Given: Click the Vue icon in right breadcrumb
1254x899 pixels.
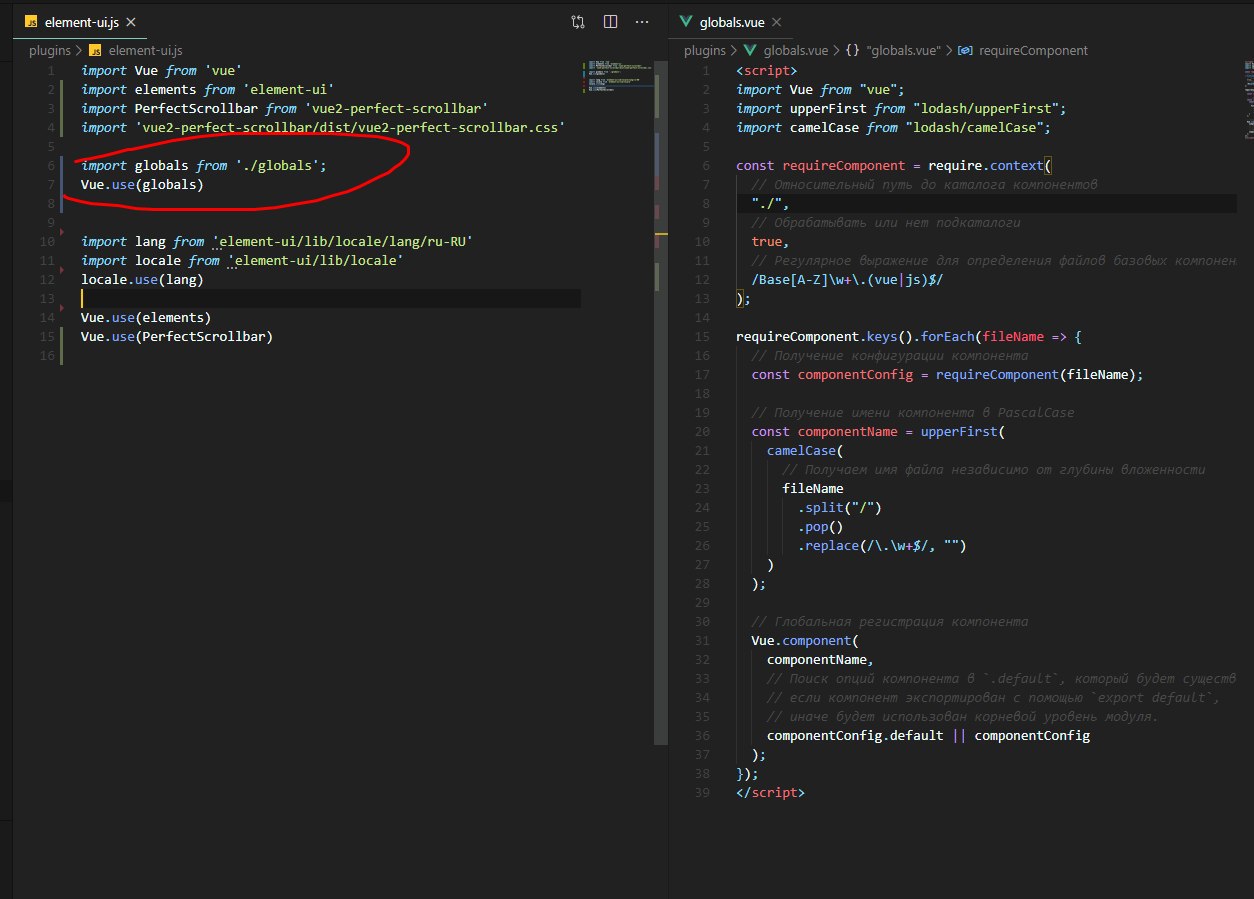Looking at the screenshot, I should 751,49.
